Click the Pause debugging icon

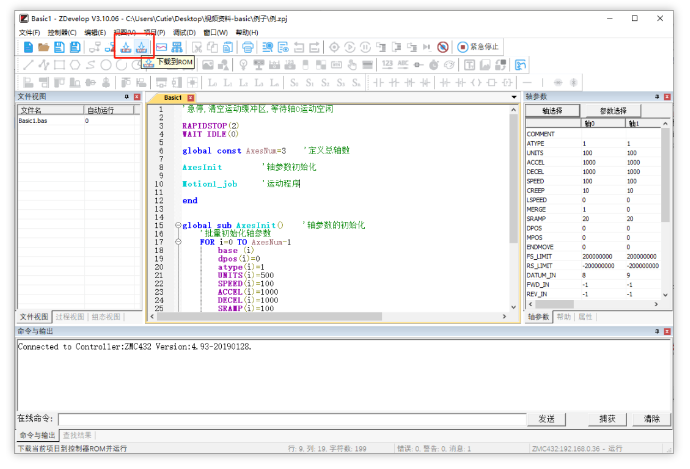365,47
